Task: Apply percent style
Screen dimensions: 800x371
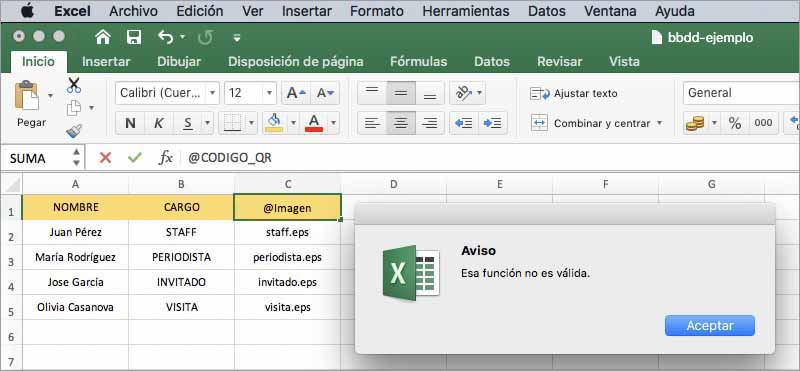Action: coord(734,123)
